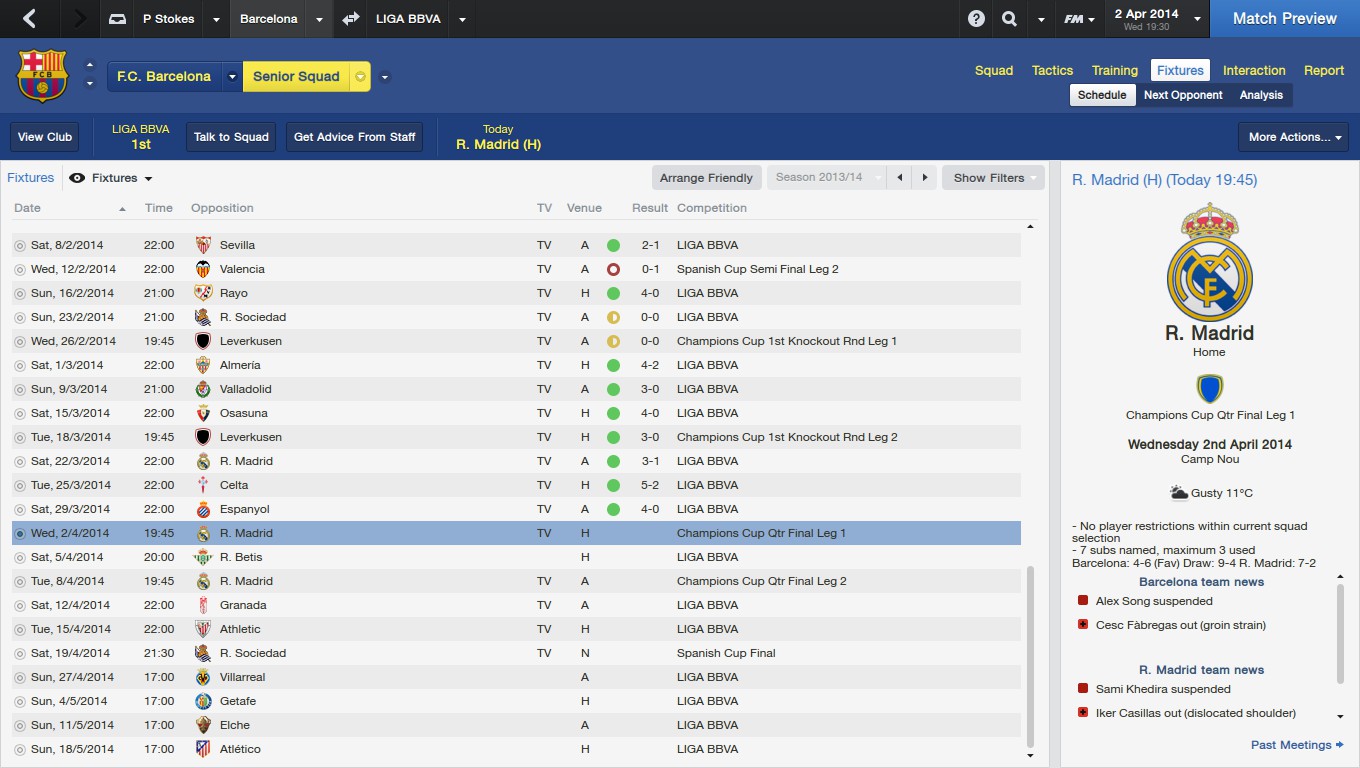
Task: Click the Villarreal club badge
Action: [203, 677]
